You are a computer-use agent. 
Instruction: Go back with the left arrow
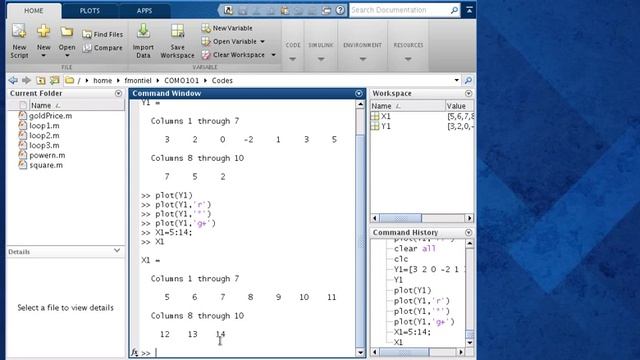coord(13,80)
